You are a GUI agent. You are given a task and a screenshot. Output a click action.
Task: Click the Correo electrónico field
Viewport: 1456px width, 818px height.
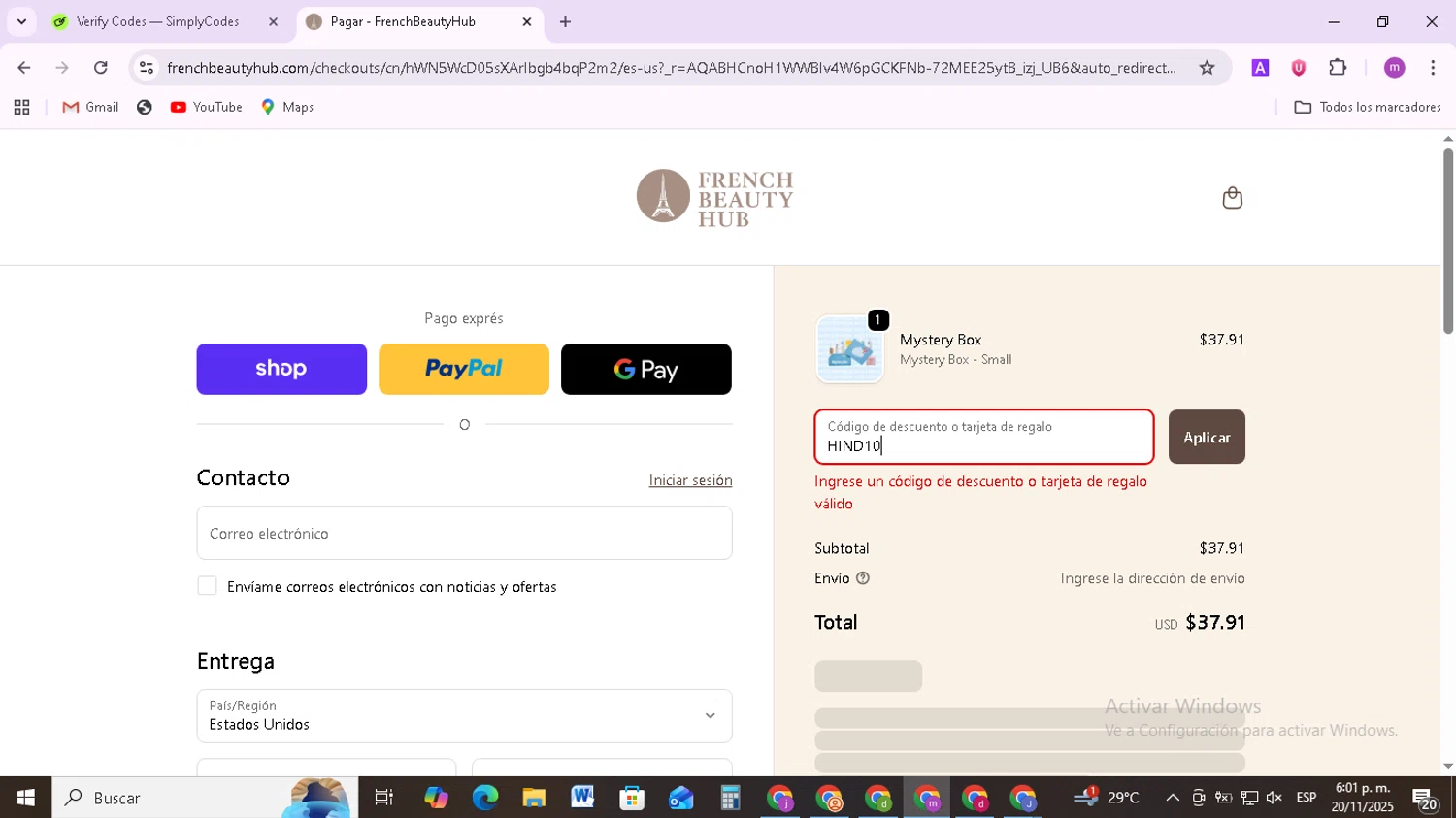[x=464, y=533]
